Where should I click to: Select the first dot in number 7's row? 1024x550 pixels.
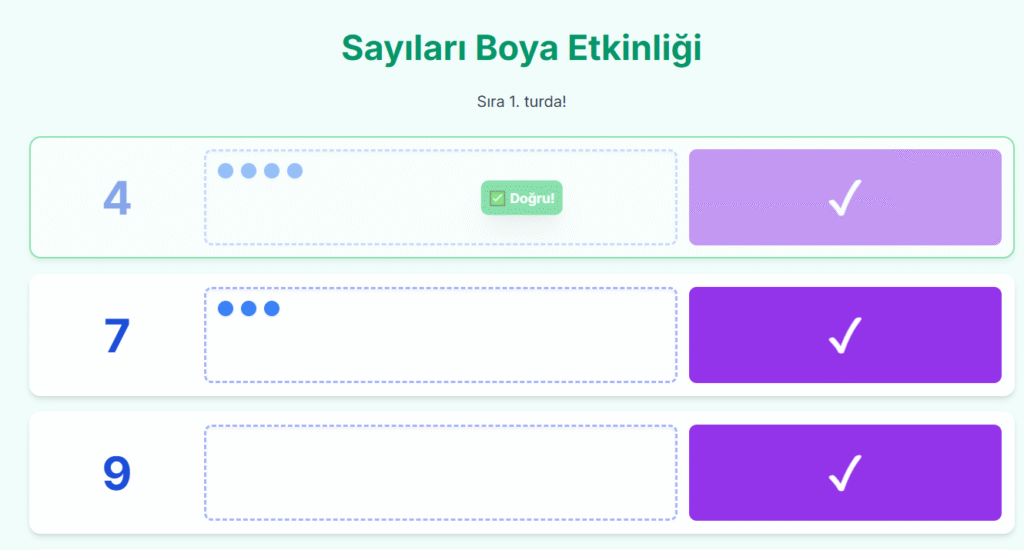(226, 308)
